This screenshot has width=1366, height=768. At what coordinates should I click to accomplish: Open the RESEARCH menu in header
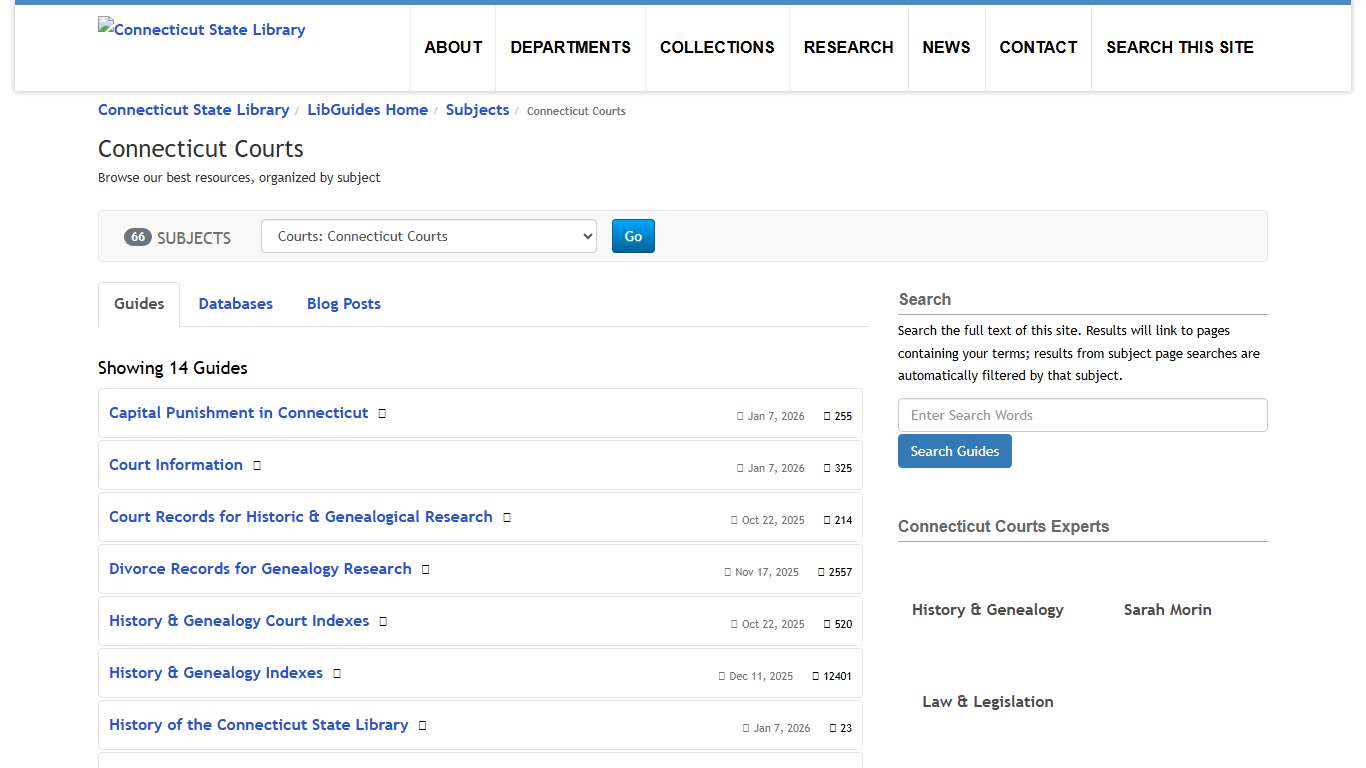(x=848, y=47)
